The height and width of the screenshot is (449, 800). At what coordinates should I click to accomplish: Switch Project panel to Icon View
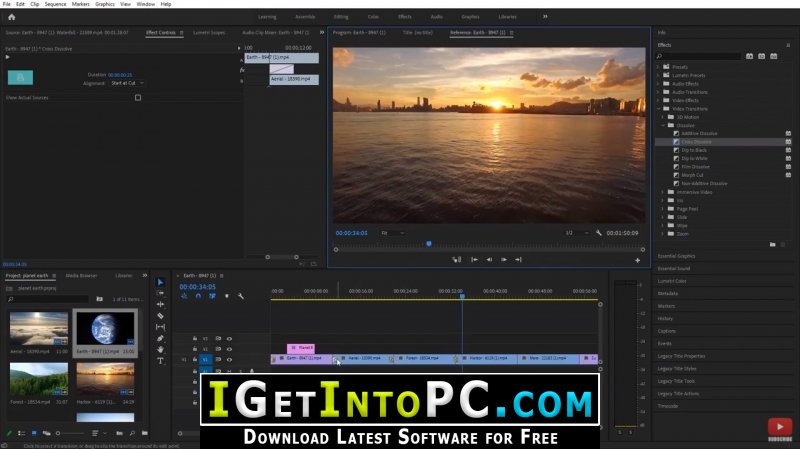(34, 433)
